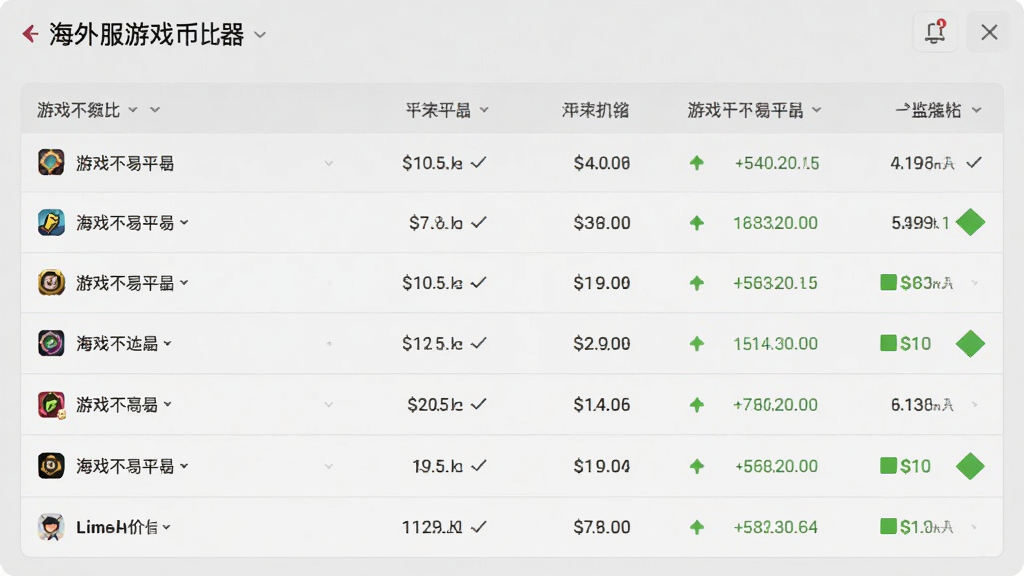Open the notification bell with red badge
The height and width of the screenshot is (576, 1024).
[x=935, y=31]
